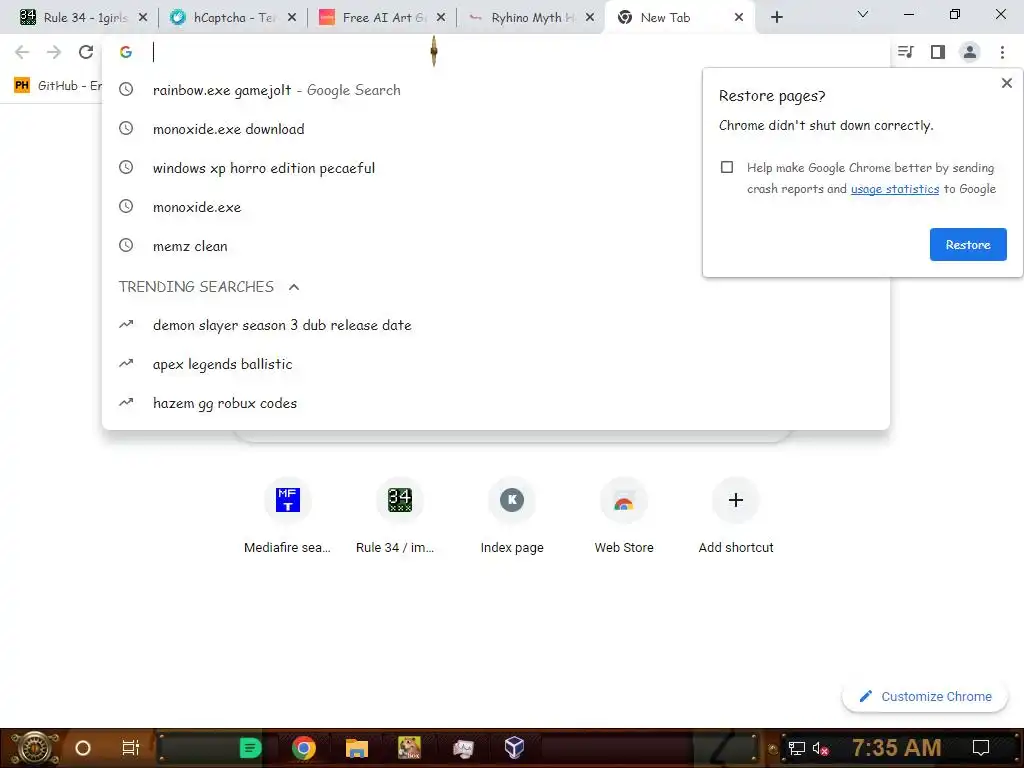Viewport: 1024px width, 768px height.
Task: Open the Mediafire search shortcut
Action: 287,516
